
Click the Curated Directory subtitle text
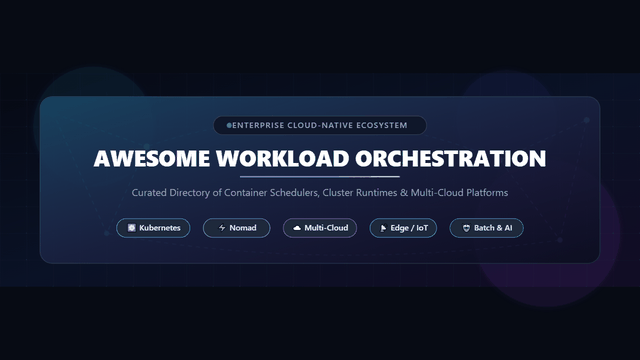tap(320, 193)
